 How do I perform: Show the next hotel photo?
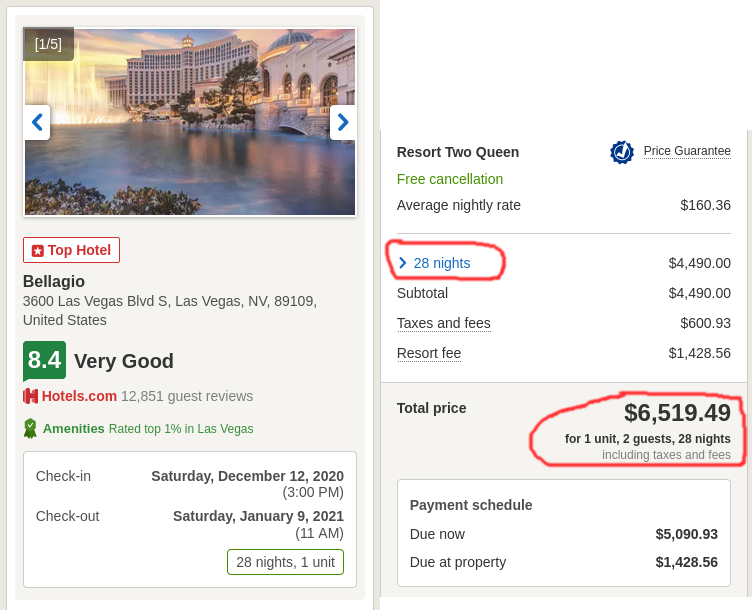342,122
